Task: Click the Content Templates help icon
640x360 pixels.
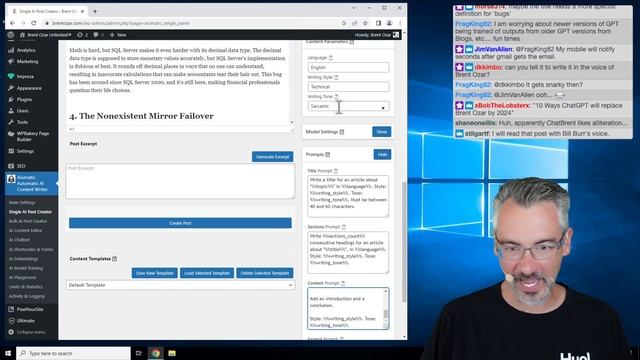Action: [x=115, y=259]
